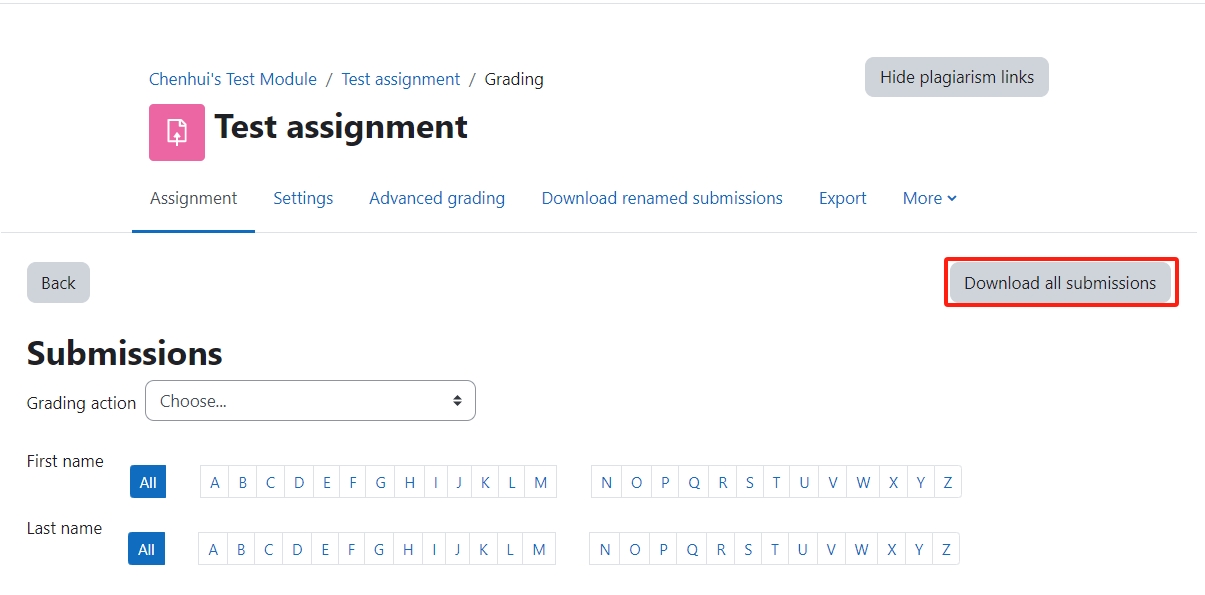Select All in First name filter
1205x595 pixels.
coord(148,482)
